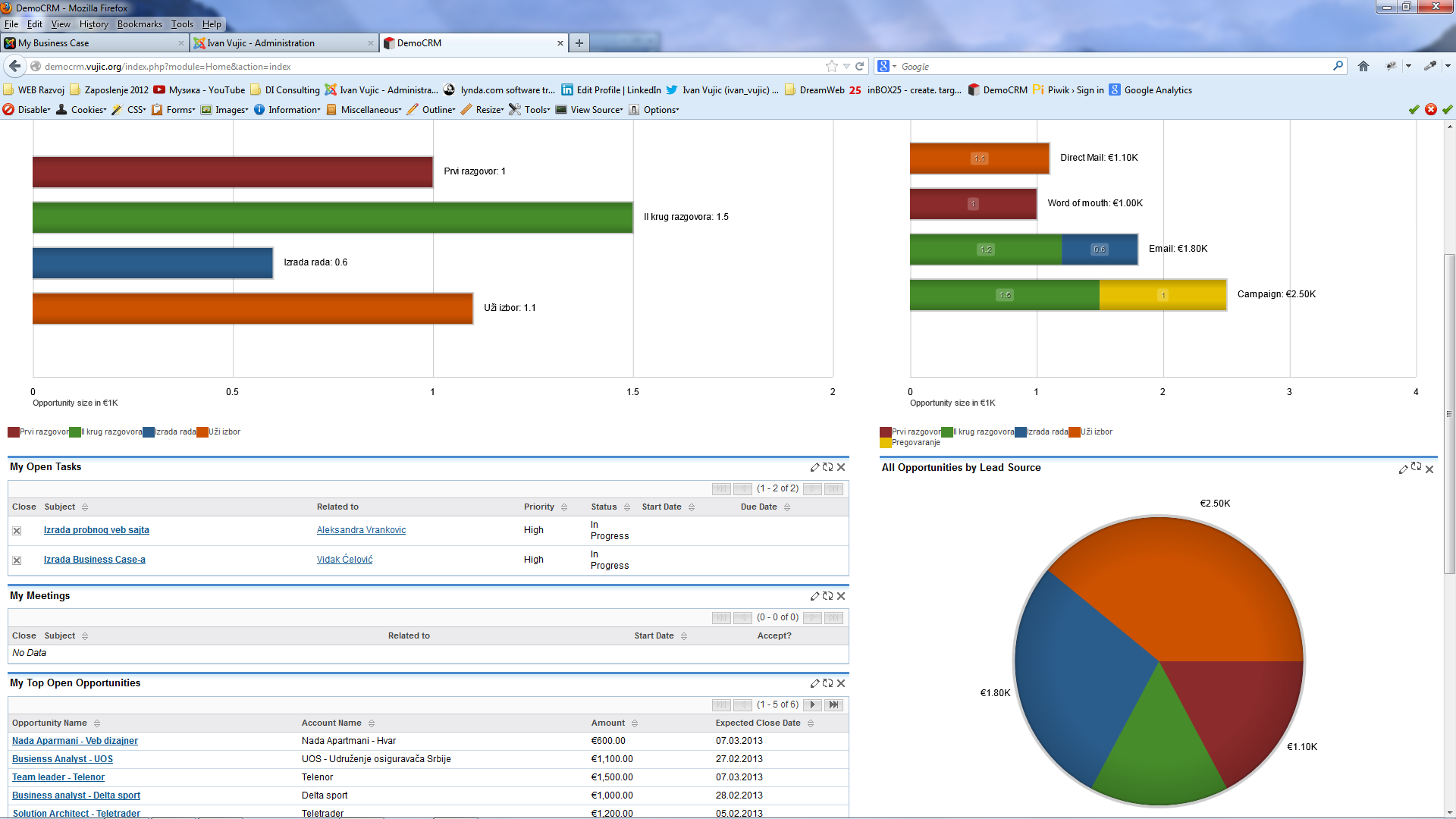
Task: Refresh All Opportunities by Lead Source chart
Action: (x=1416, y=467)
